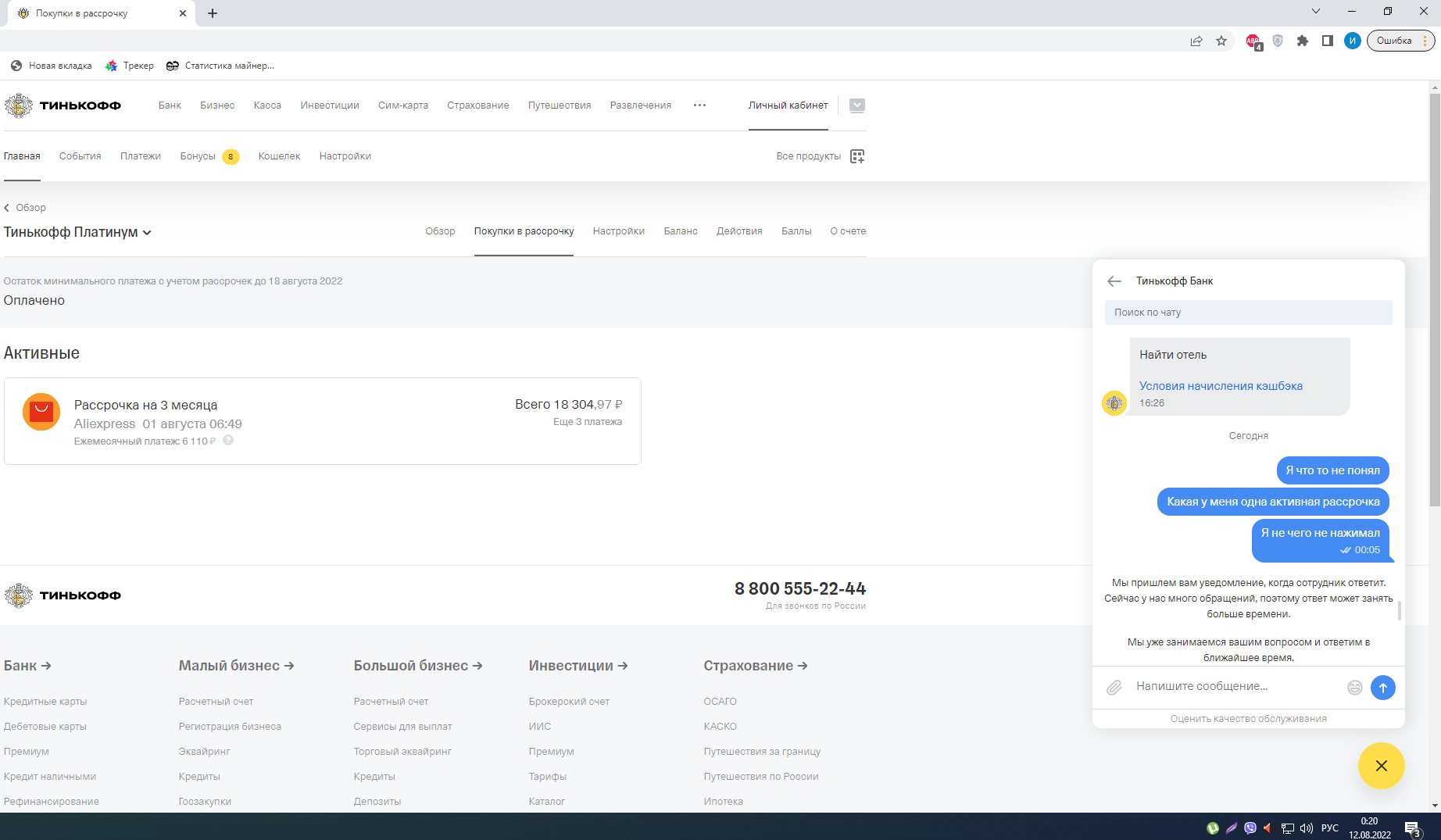Viewport: 1441px width, 840px height.
Task: Click the ОСАГО footer link
Action: pyautogui.click(x=720, y=702)
